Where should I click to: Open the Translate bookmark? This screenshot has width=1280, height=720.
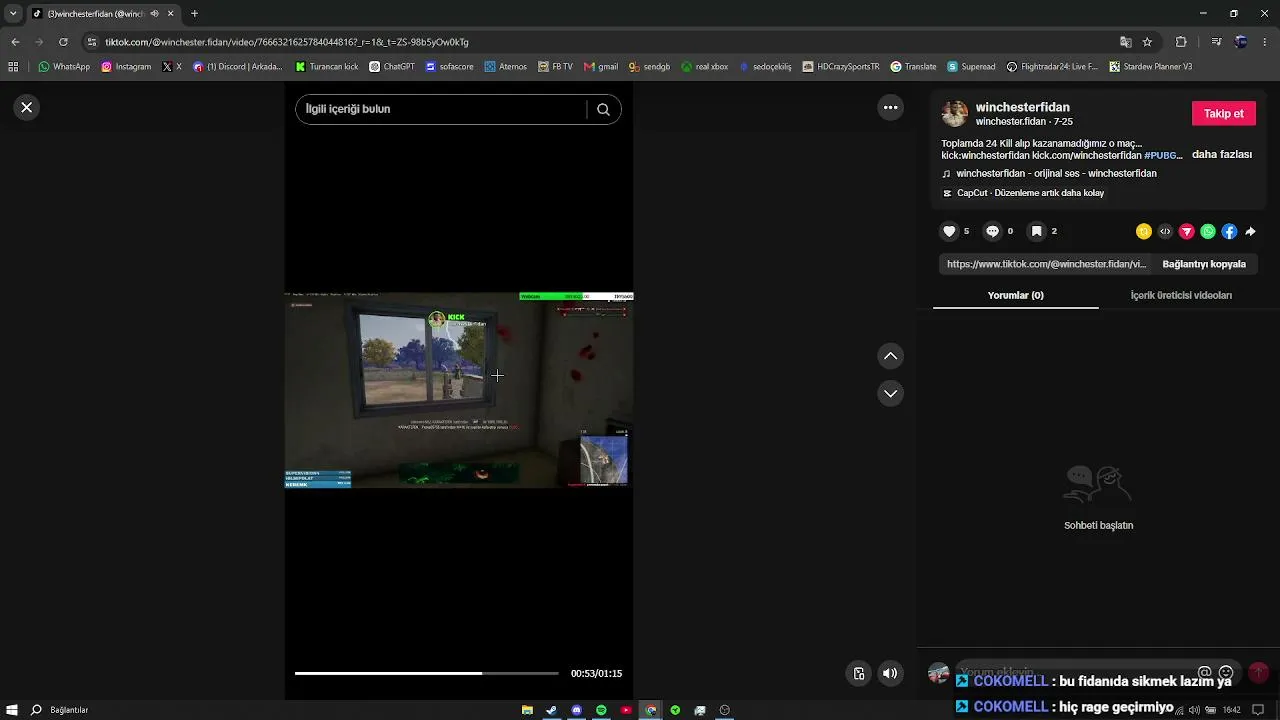913,67
